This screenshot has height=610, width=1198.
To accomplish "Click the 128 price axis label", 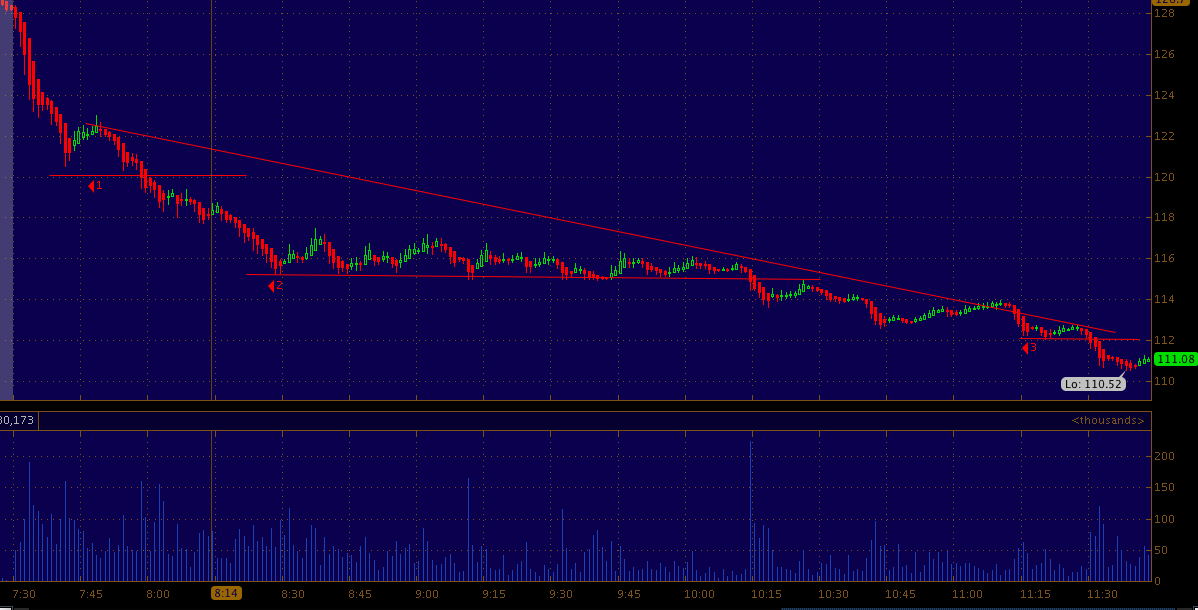I will click(1164, 14).
